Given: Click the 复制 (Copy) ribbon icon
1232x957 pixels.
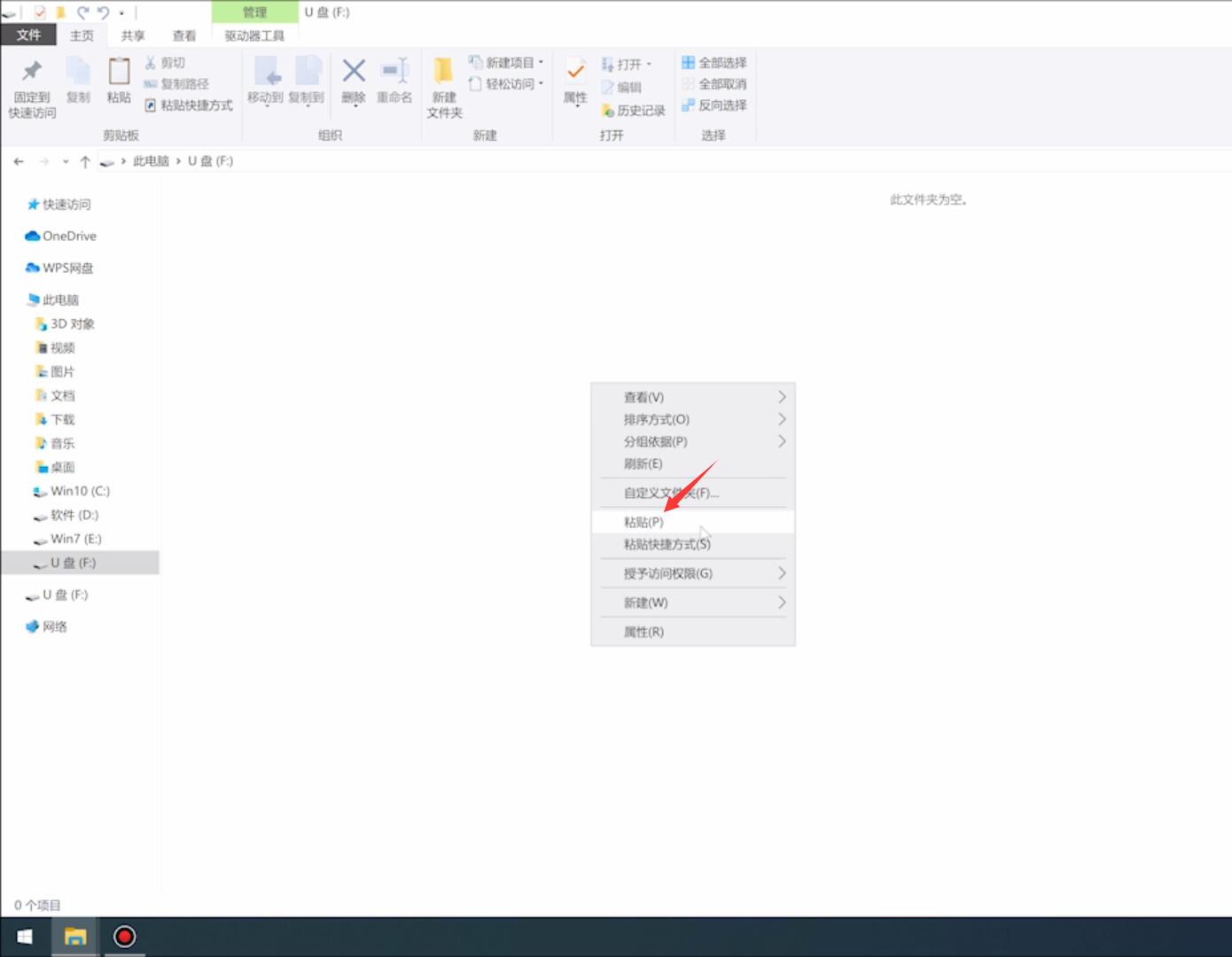Looking at the screenshot, I should (78, 71).
